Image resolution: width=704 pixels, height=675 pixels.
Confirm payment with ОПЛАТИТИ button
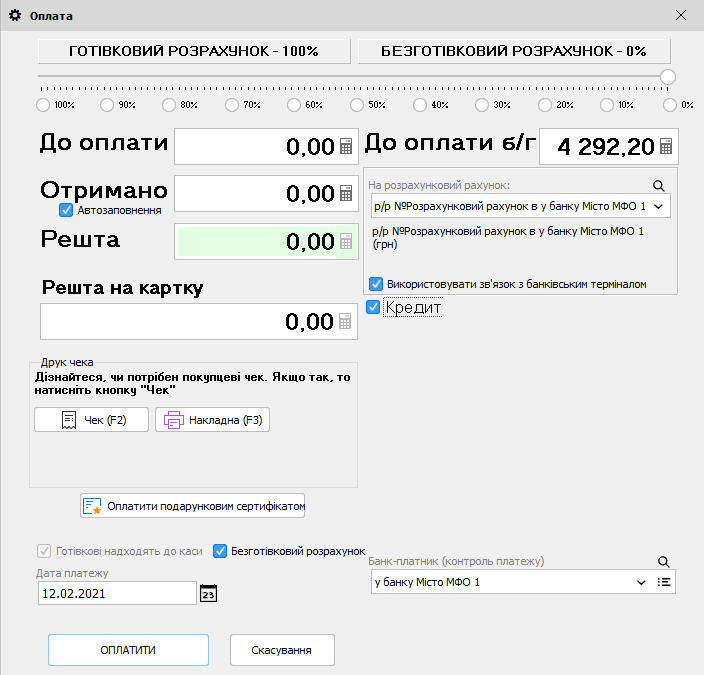pos(128,650)
